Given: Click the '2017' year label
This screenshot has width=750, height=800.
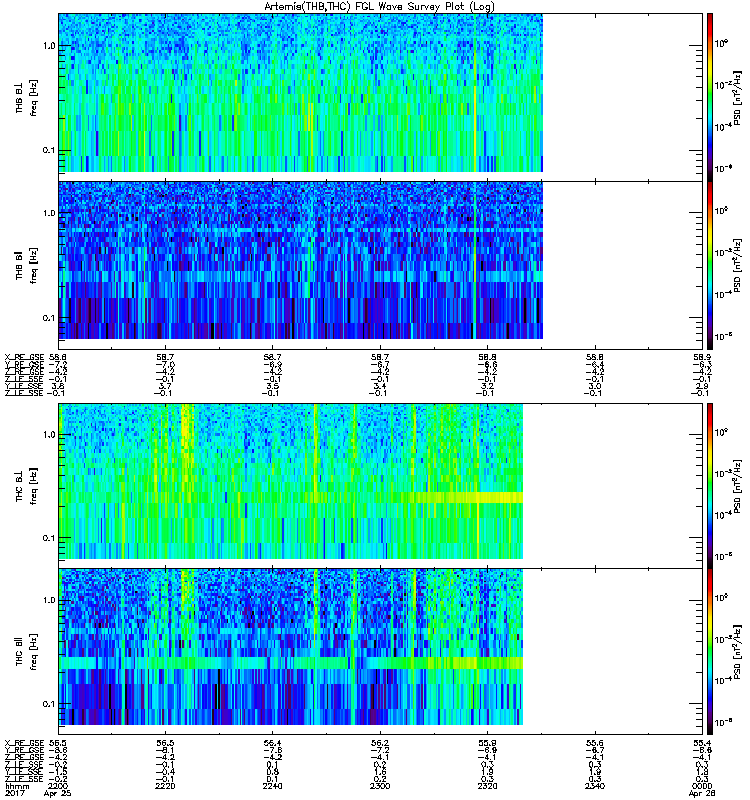Looking at the screenshot, I should 13,793.
